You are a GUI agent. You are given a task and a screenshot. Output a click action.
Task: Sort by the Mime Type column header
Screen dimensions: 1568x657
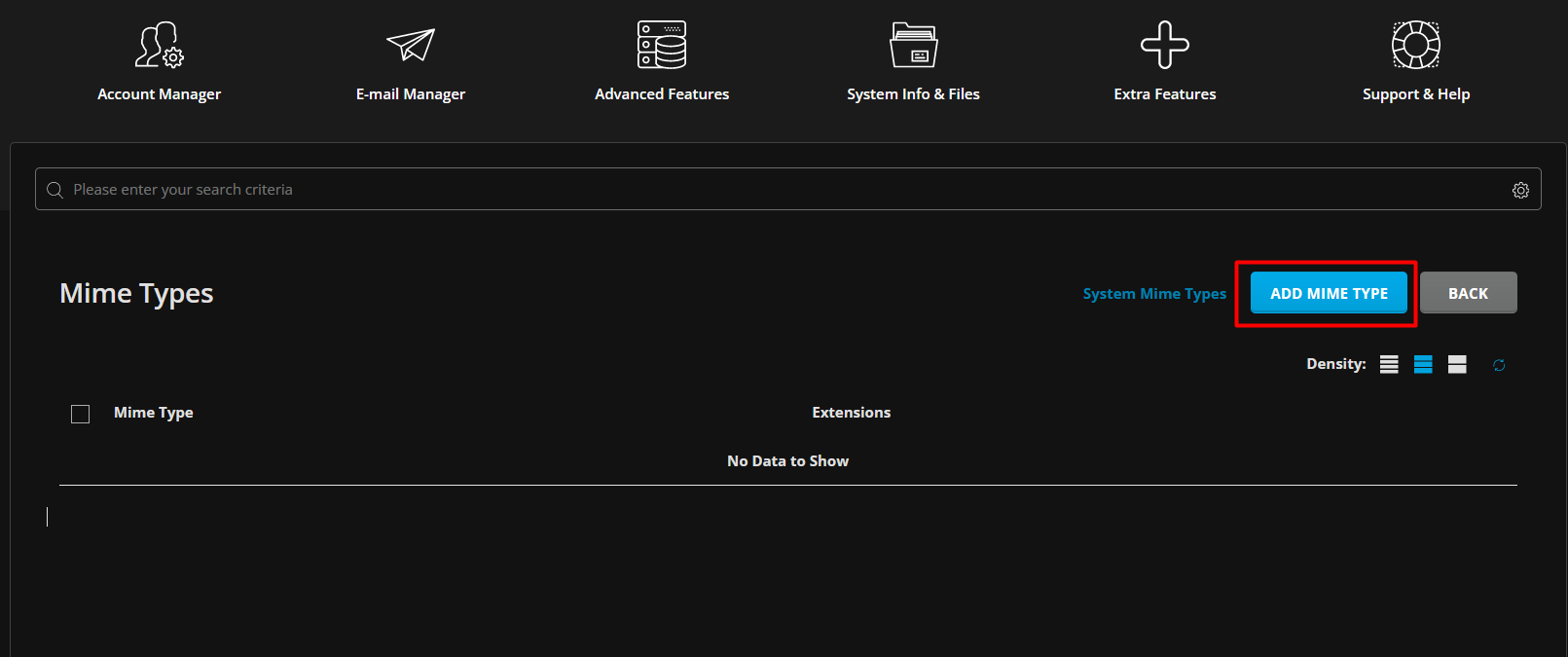pyautogui.click(x=154, y=413)
